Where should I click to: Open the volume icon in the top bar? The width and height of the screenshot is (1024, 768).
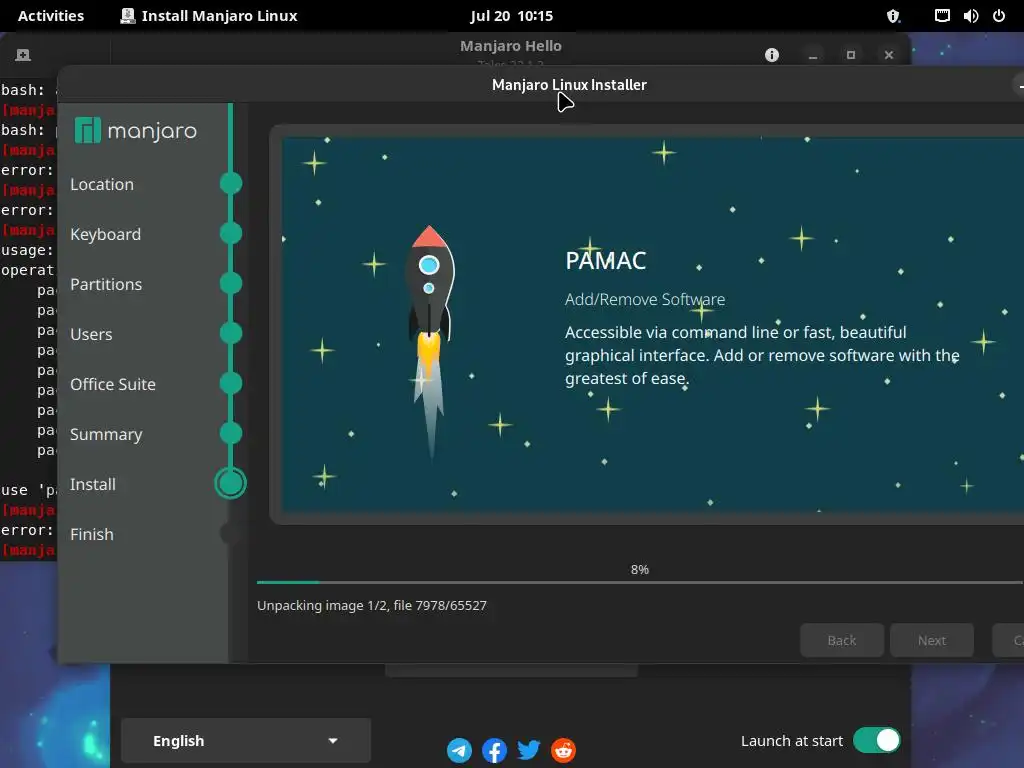tap(970, 16)
